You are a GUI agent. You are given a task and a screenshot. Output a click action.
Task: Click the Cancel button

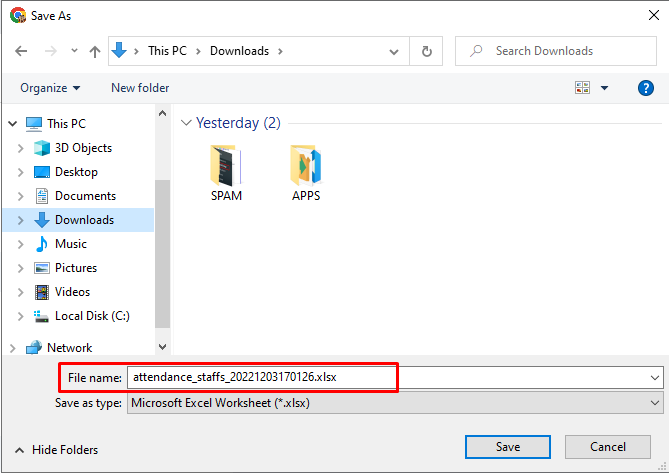608,447
